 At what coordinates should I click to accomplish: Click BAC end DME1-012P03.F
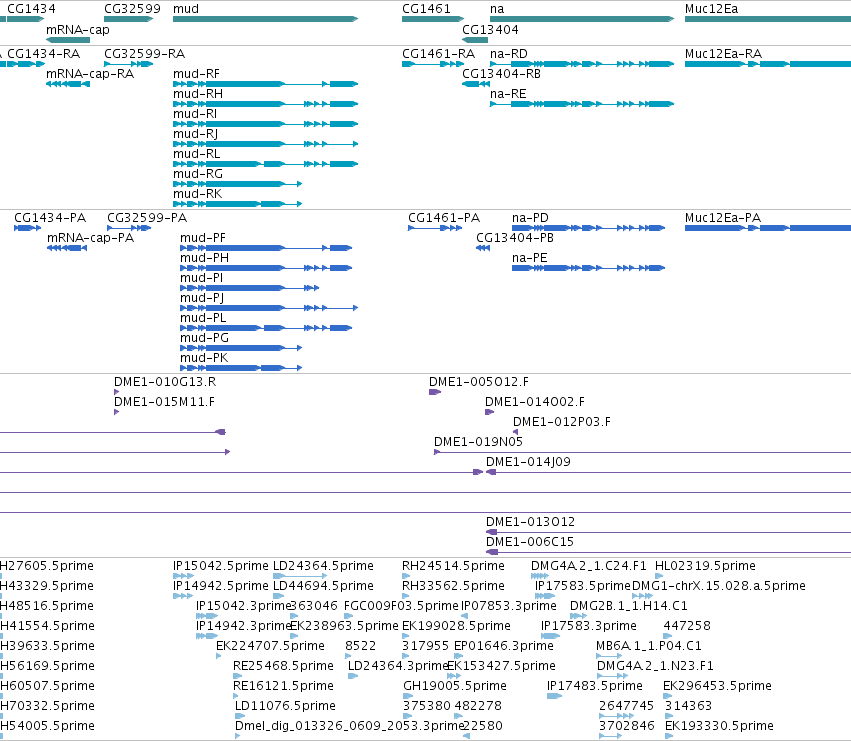(516, 432)
